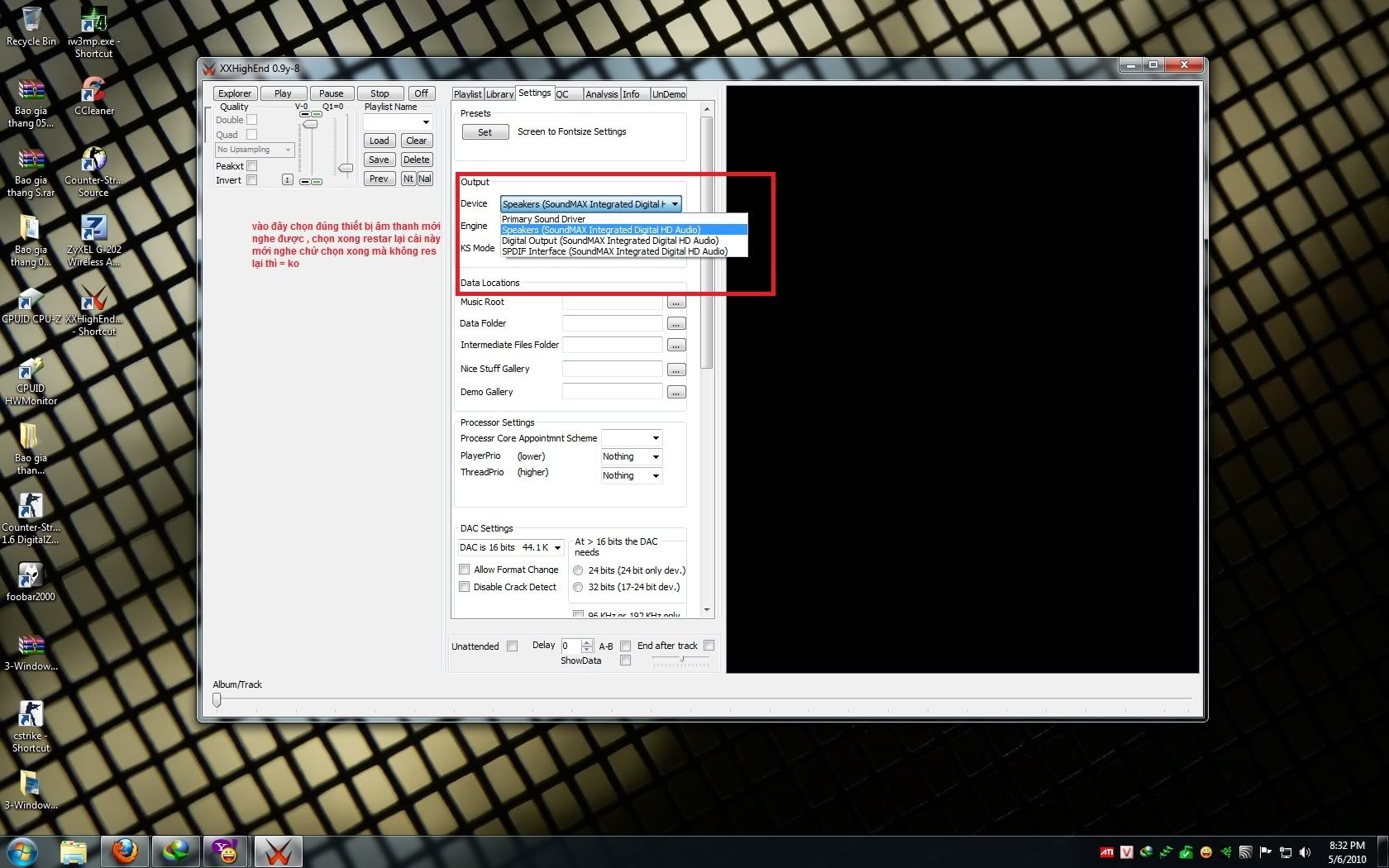The height and width of the screenshot is (868, 1389).
Task: Launch Firefox from the taskbar
Action: click(x=125, y=851)
